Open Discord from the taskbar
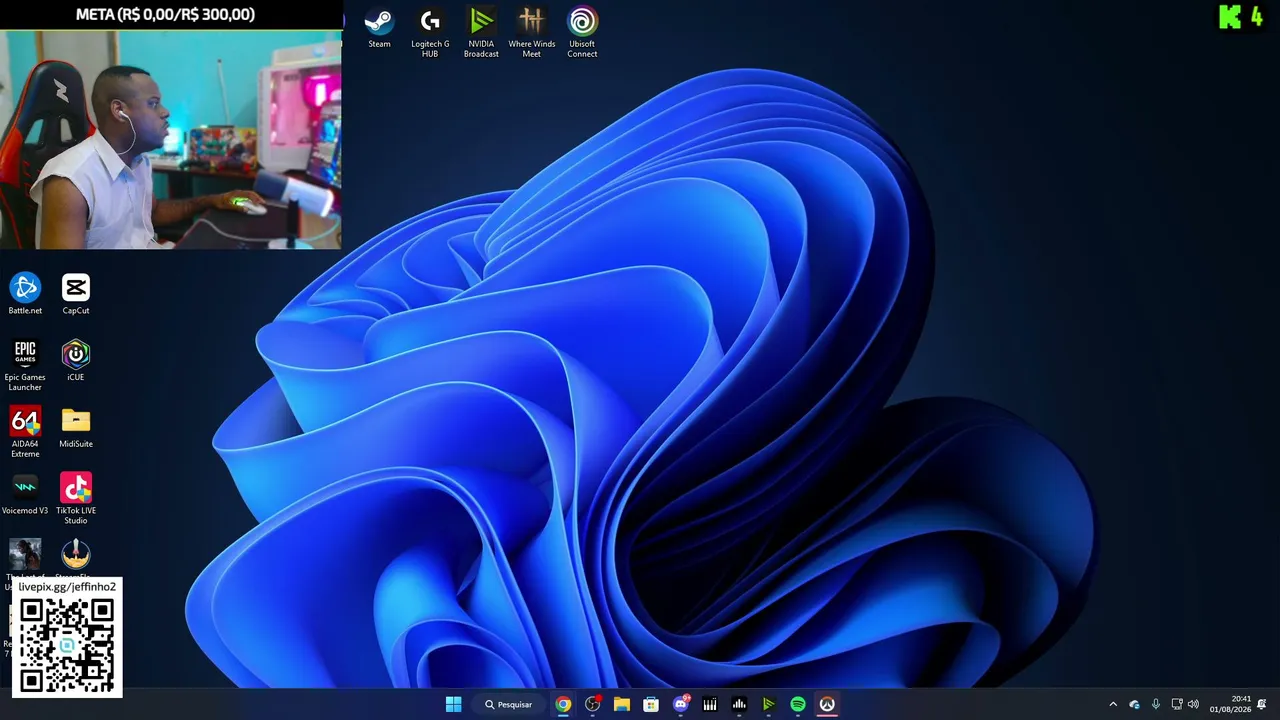Image resolution: width=1280 pixels, height=720 pixels. coord(681,704)
